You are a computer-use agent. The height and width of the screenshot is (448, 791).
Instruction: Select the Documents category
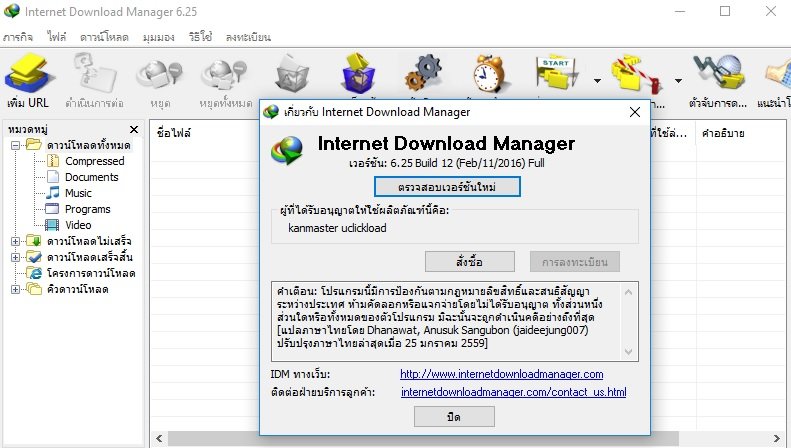91,177
